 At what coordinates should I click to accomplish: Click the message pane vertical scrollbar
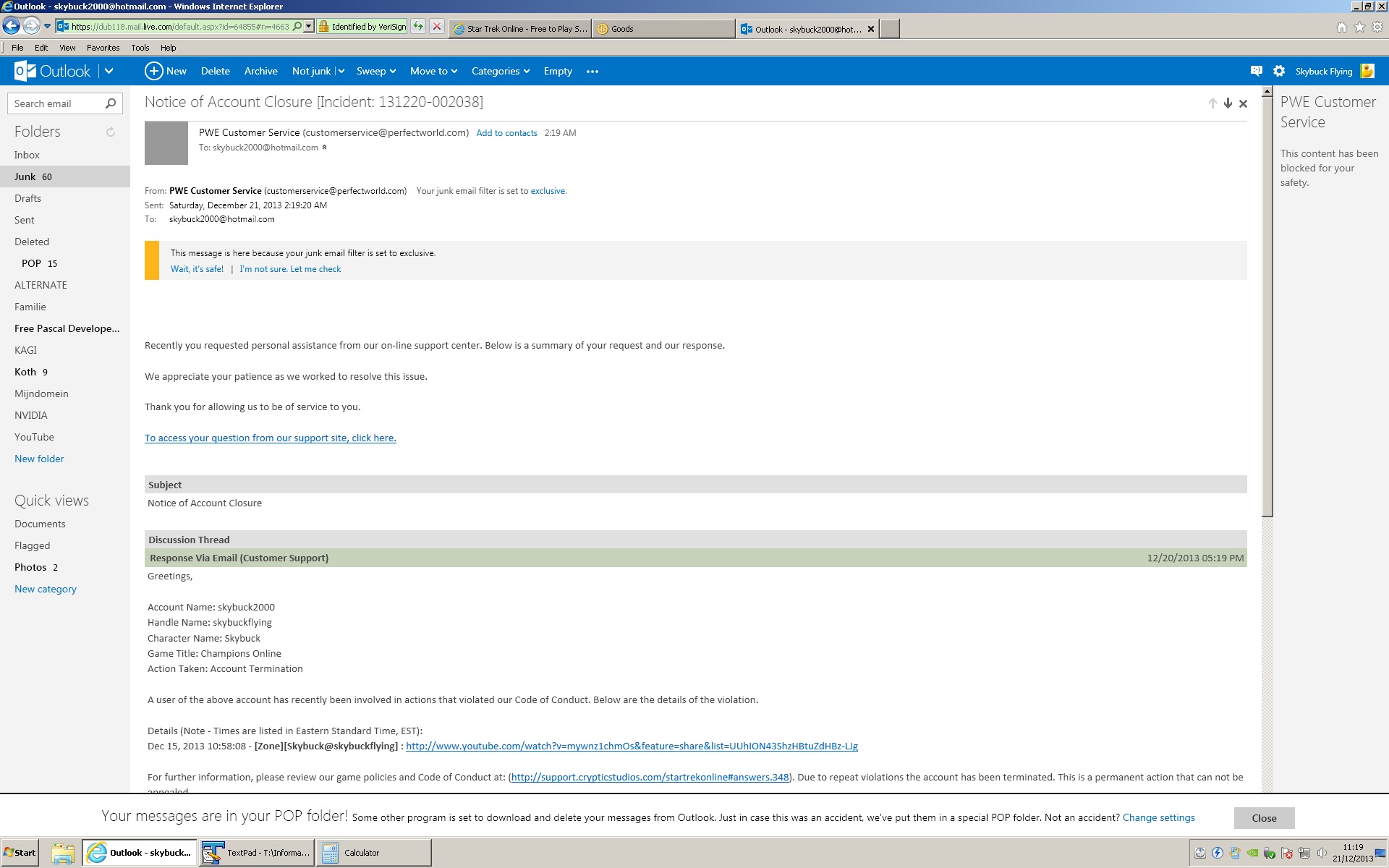pyautogui.click(x=1267, y=304)
